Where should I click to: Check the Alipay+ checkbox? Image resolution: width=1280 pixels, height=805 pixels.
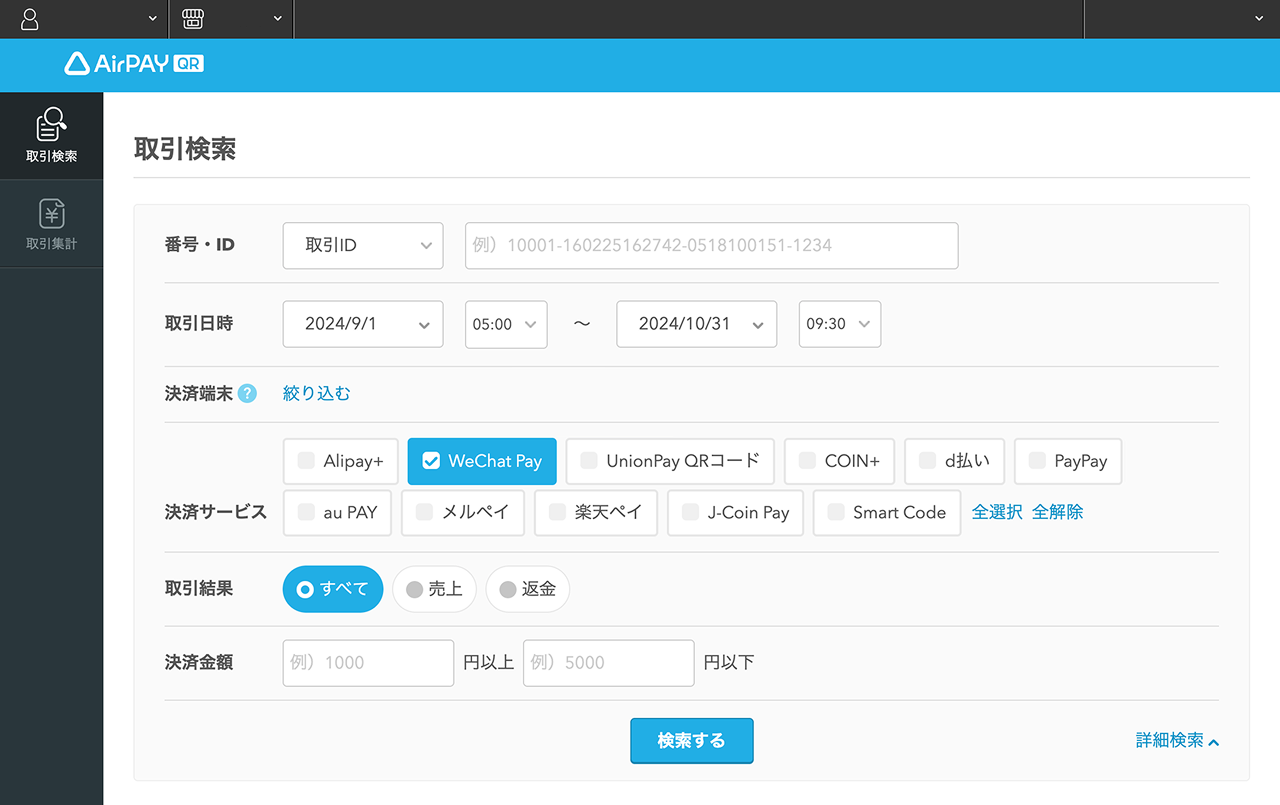tap(306, 461)
